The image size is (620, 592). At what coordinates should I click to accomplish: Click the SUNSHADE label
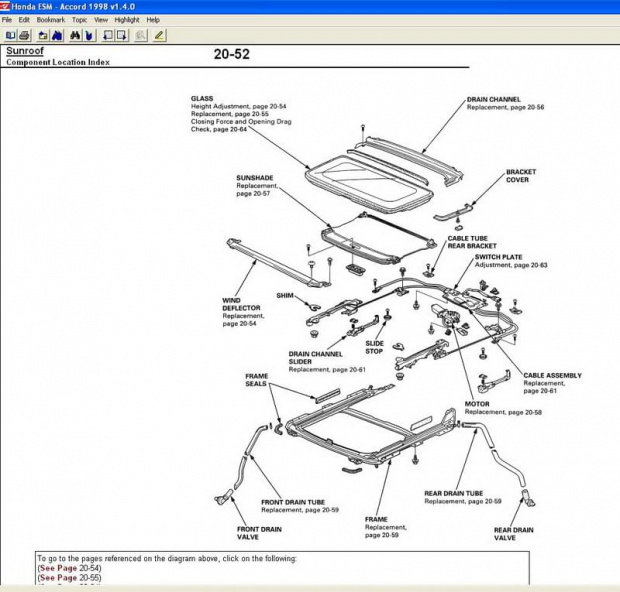tap(255, 178)
